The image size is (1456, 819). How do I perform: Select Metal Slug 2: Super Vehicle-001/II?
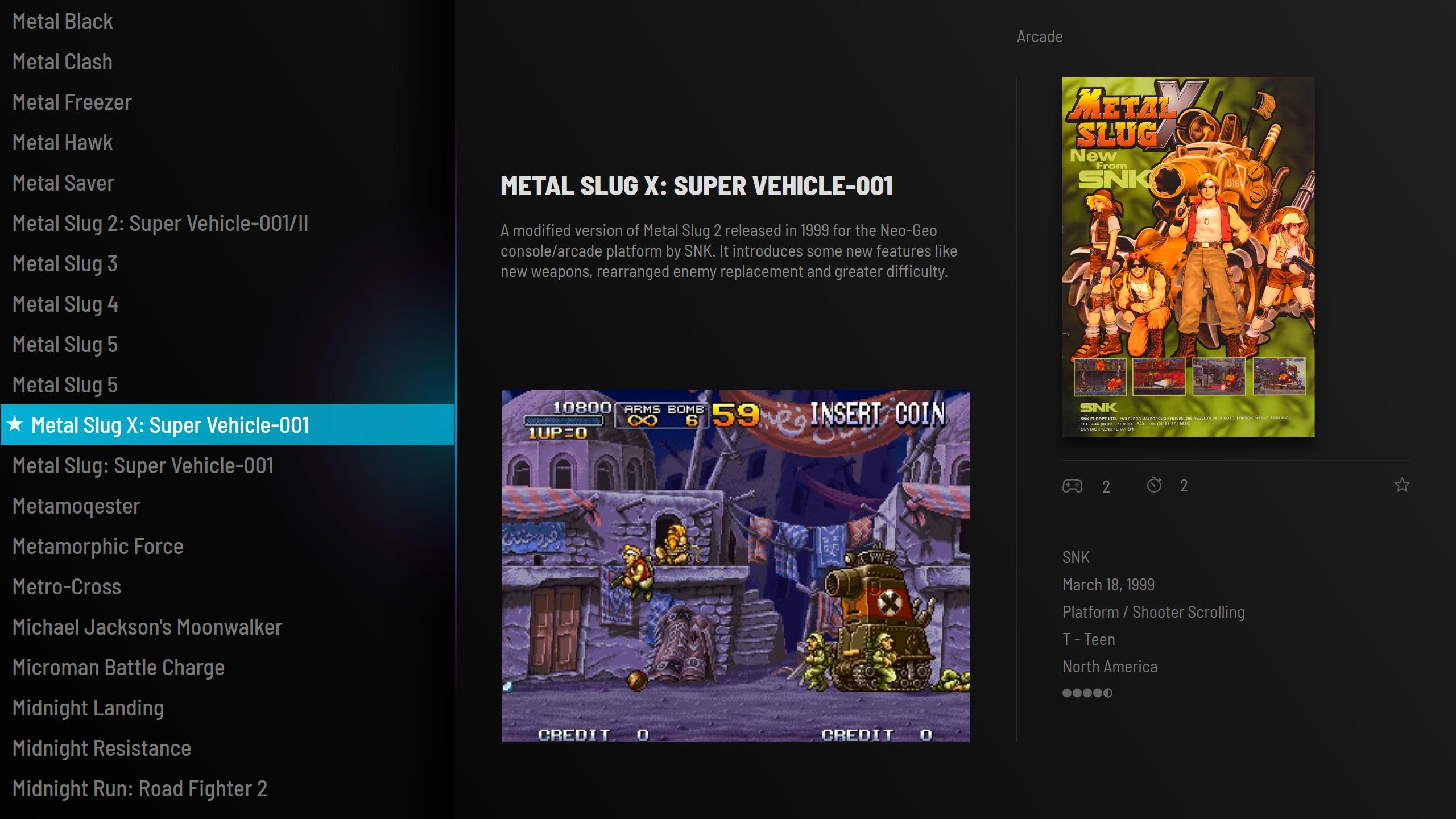(x=227, y=224)
